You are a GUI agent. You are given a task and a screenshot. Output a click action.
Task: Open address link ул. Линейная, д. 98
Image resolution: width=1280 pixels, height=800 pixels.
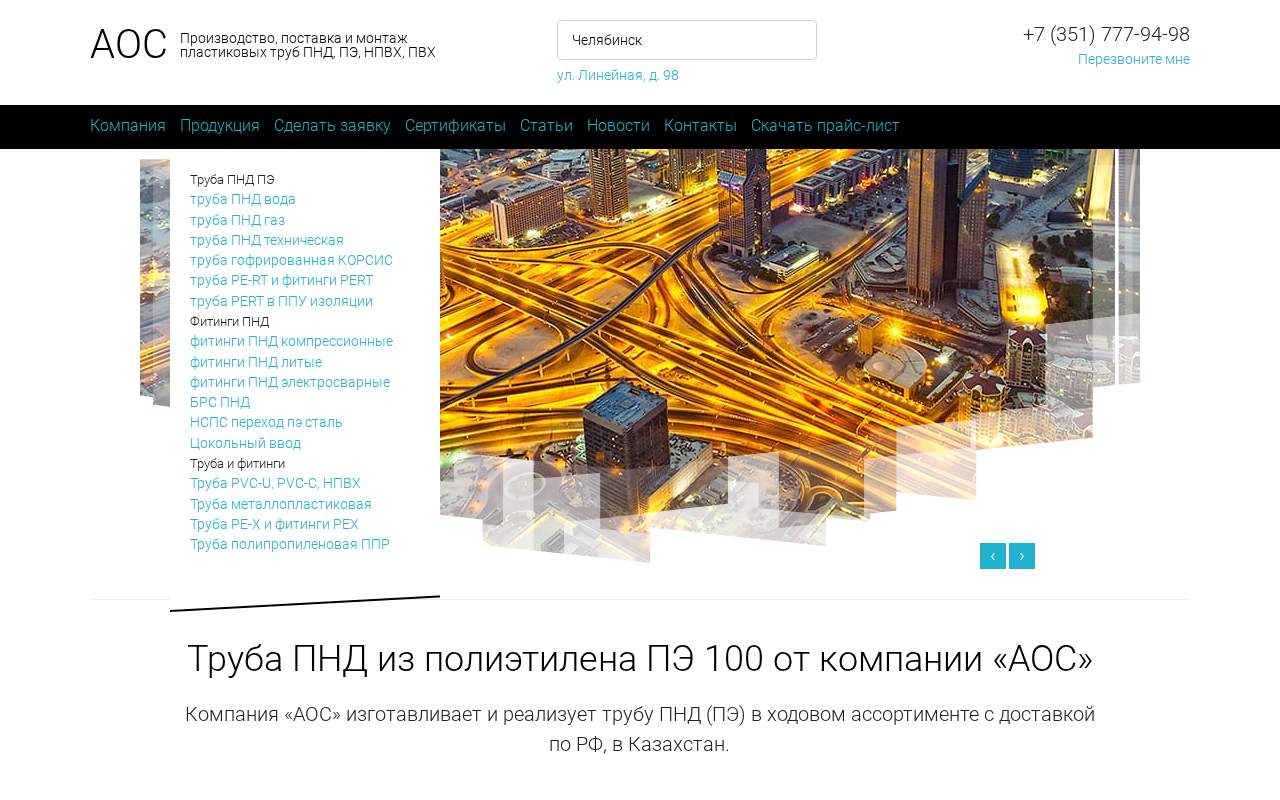tap(618, 75)
